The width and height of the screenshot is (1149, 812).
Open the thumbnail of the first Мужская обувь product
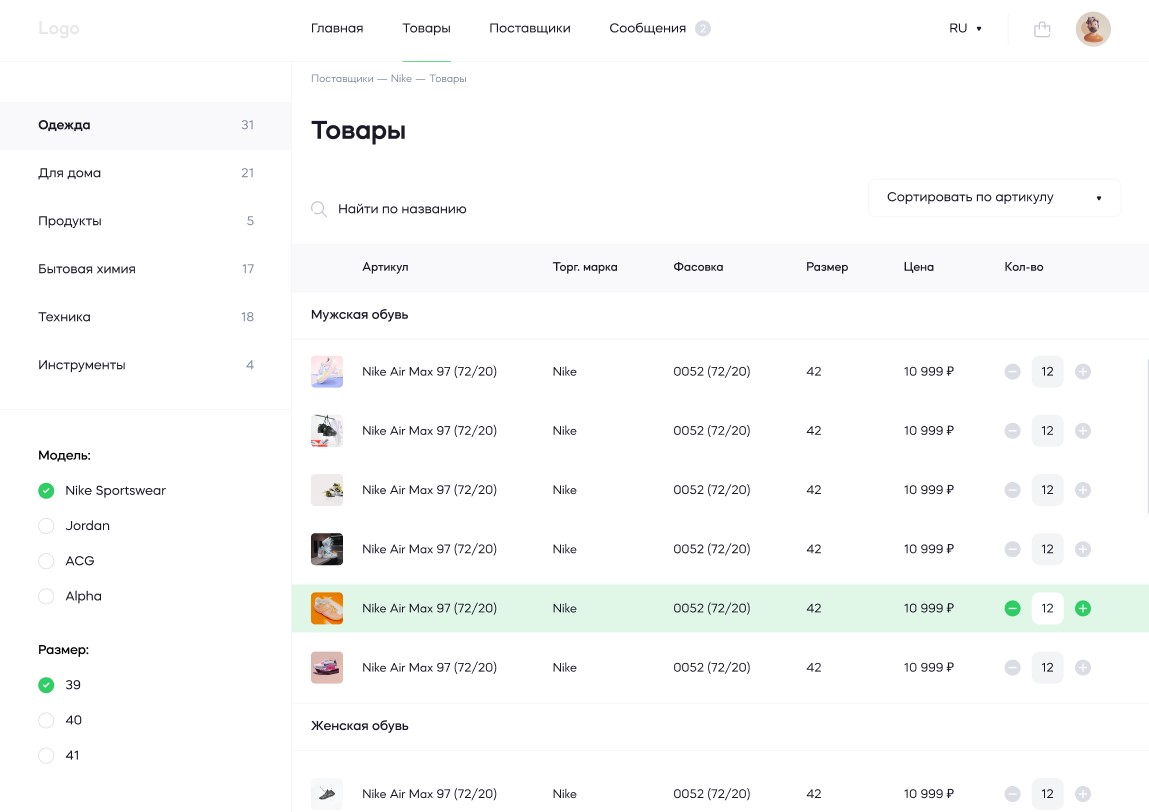(x=327, y=372)
